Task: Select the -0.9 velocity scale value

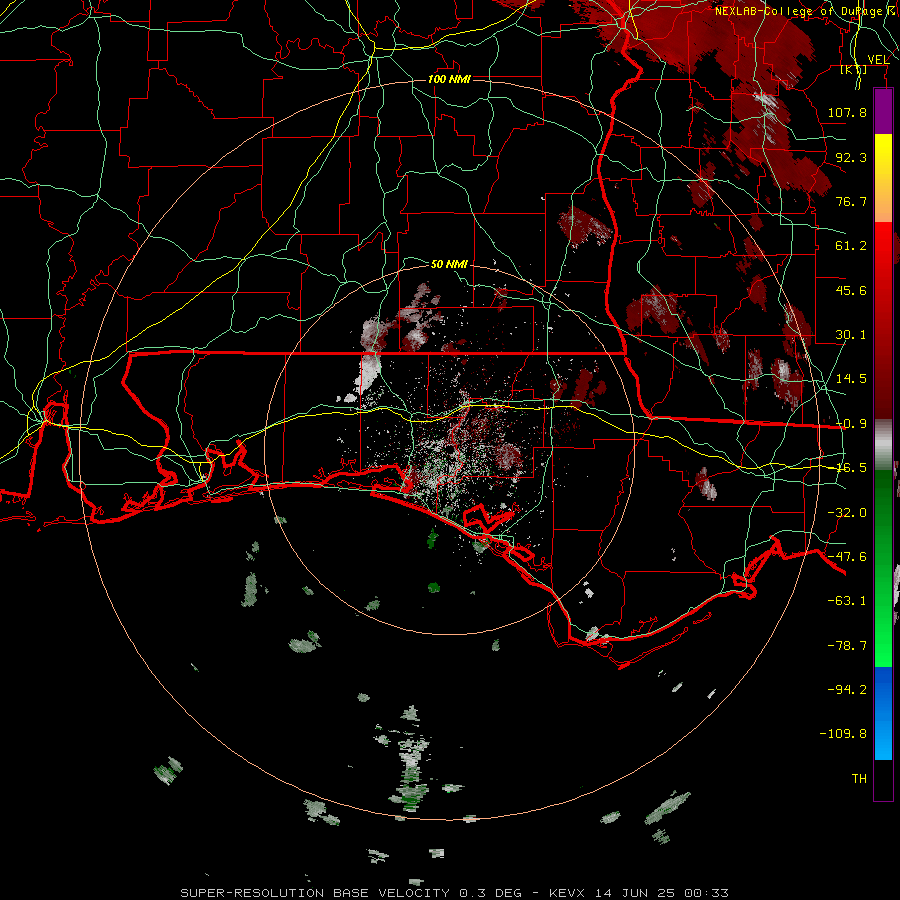Action: point(851,424)
